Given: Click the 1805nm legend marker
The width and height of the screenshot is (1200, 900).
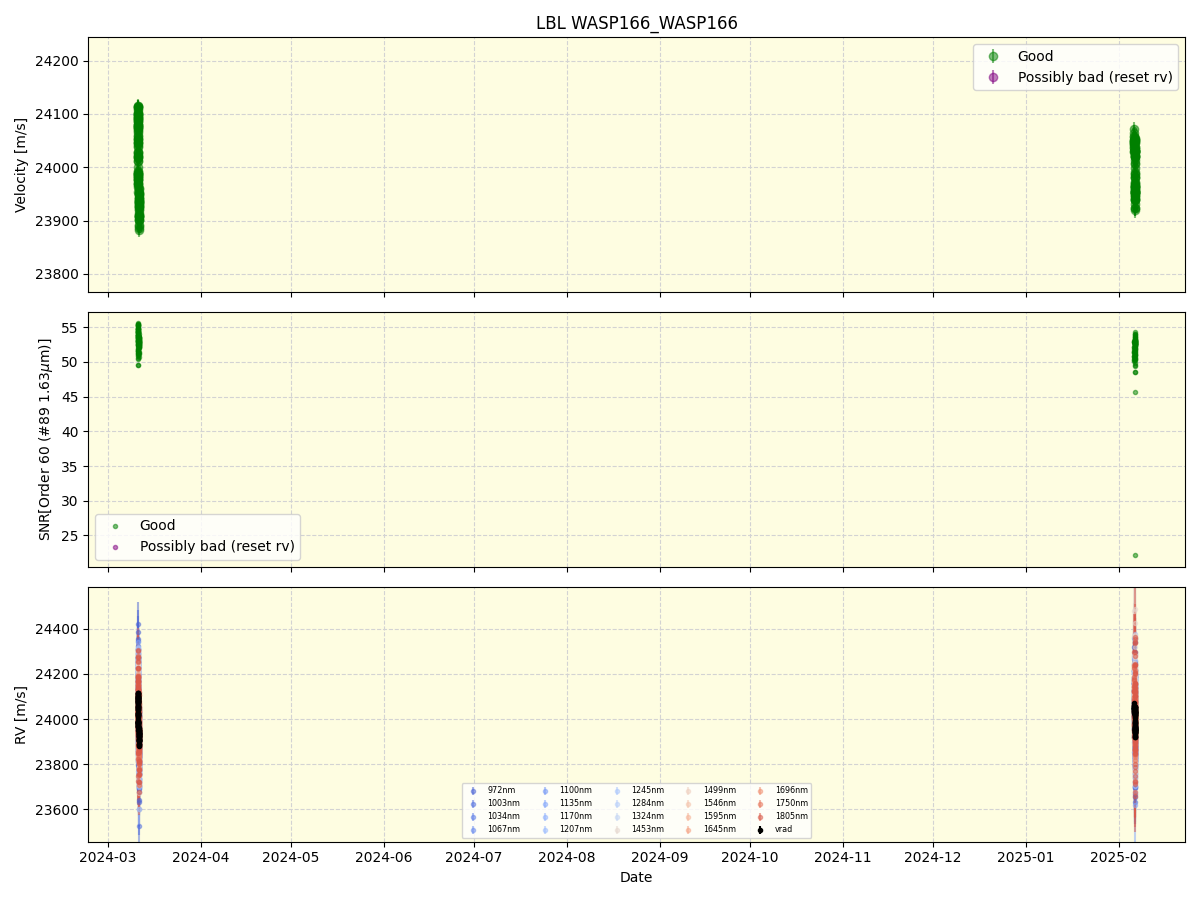Looking at the screenshot, I should tap(760, 817).
